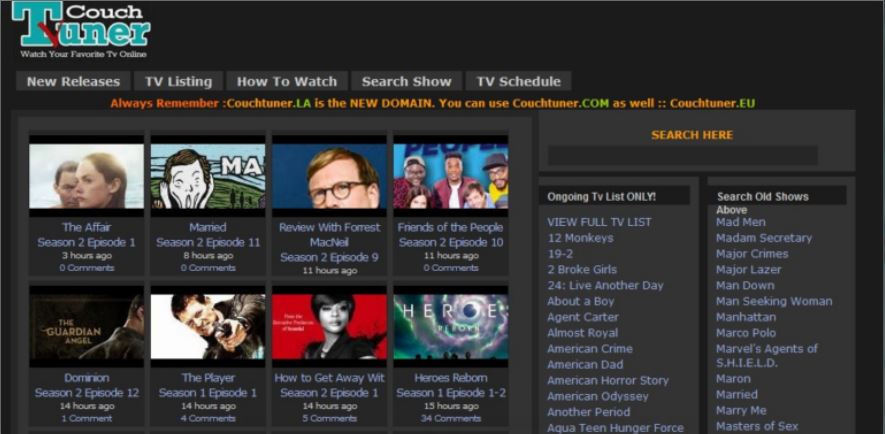Click the search input field

682,156
